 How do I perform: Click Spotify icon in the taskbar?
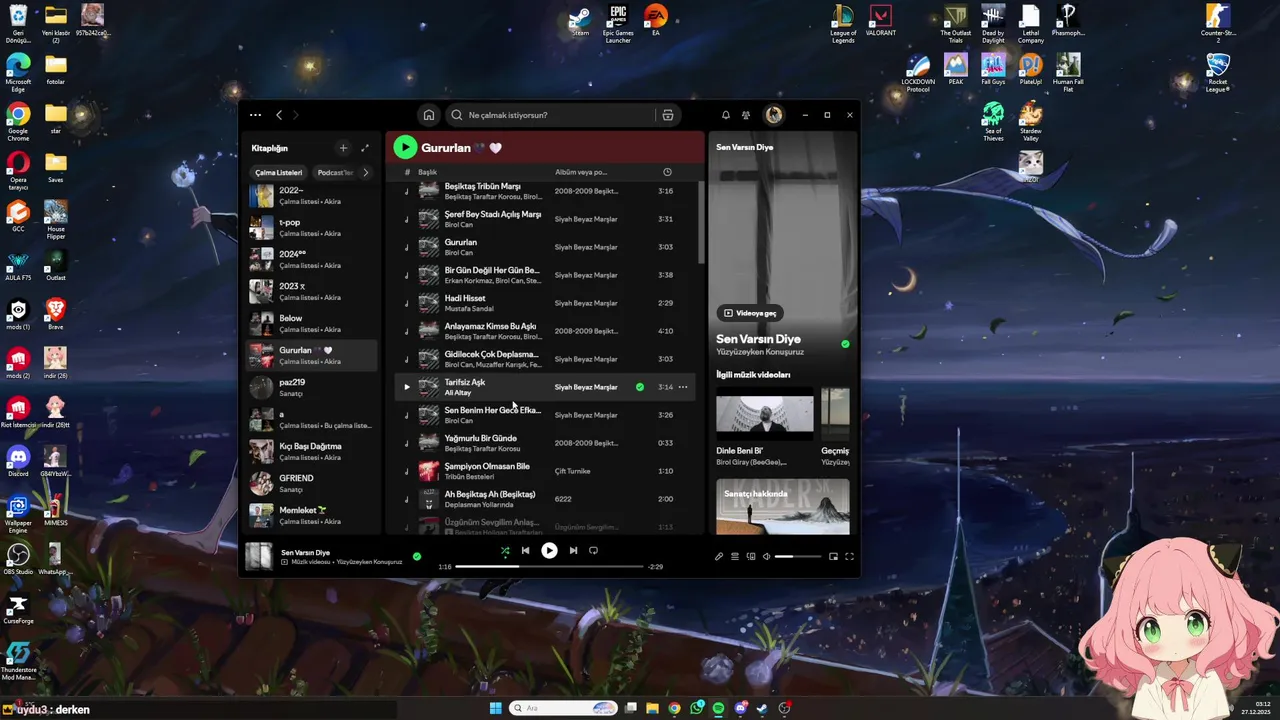[718, 708]
